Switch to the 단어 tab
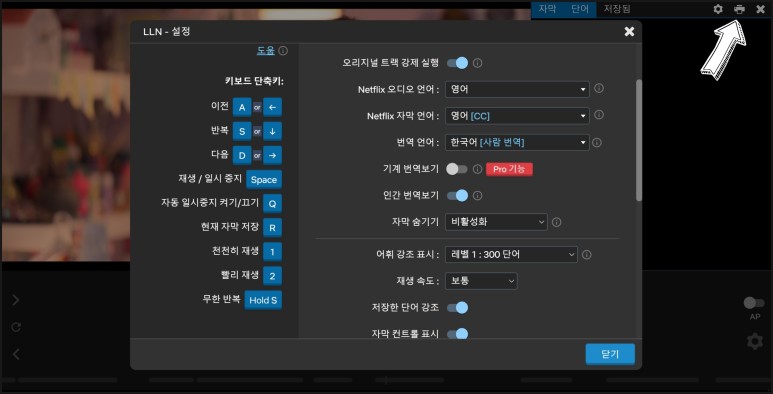Image resolution: width=773 pixels, height=394 pixels. 580,9
